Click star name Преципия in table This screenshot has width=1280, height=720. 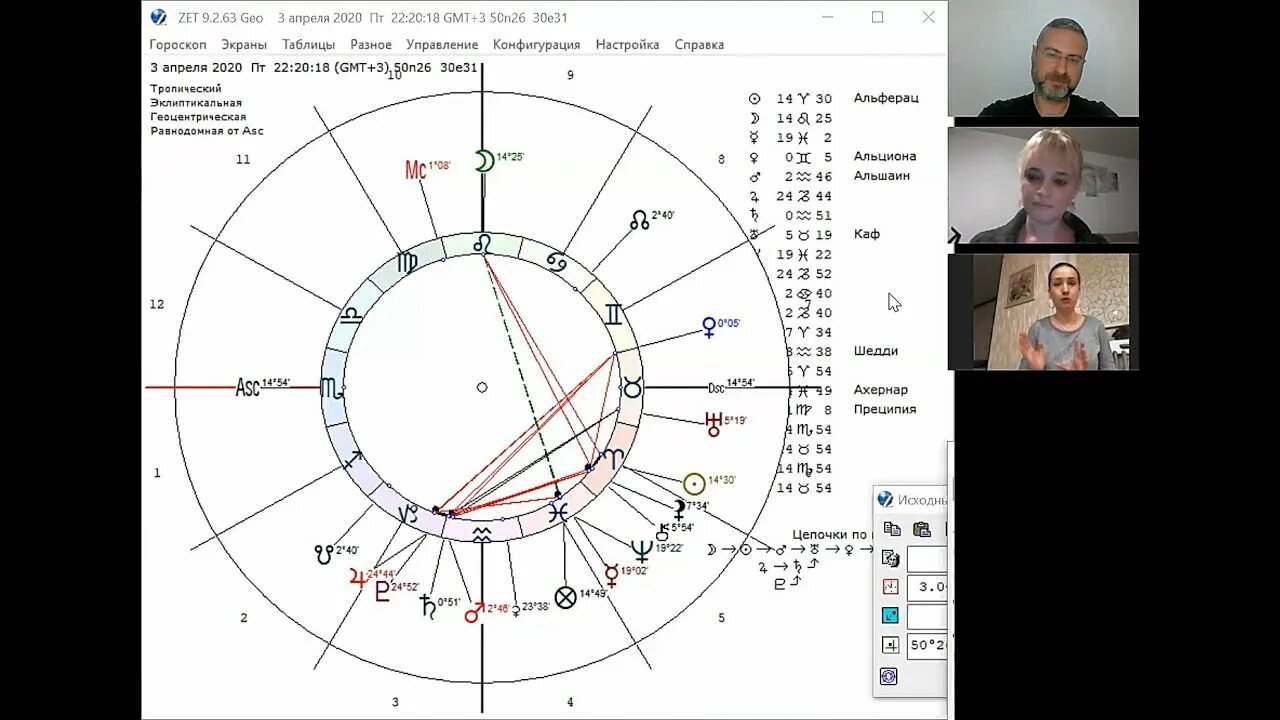point(885,409)
